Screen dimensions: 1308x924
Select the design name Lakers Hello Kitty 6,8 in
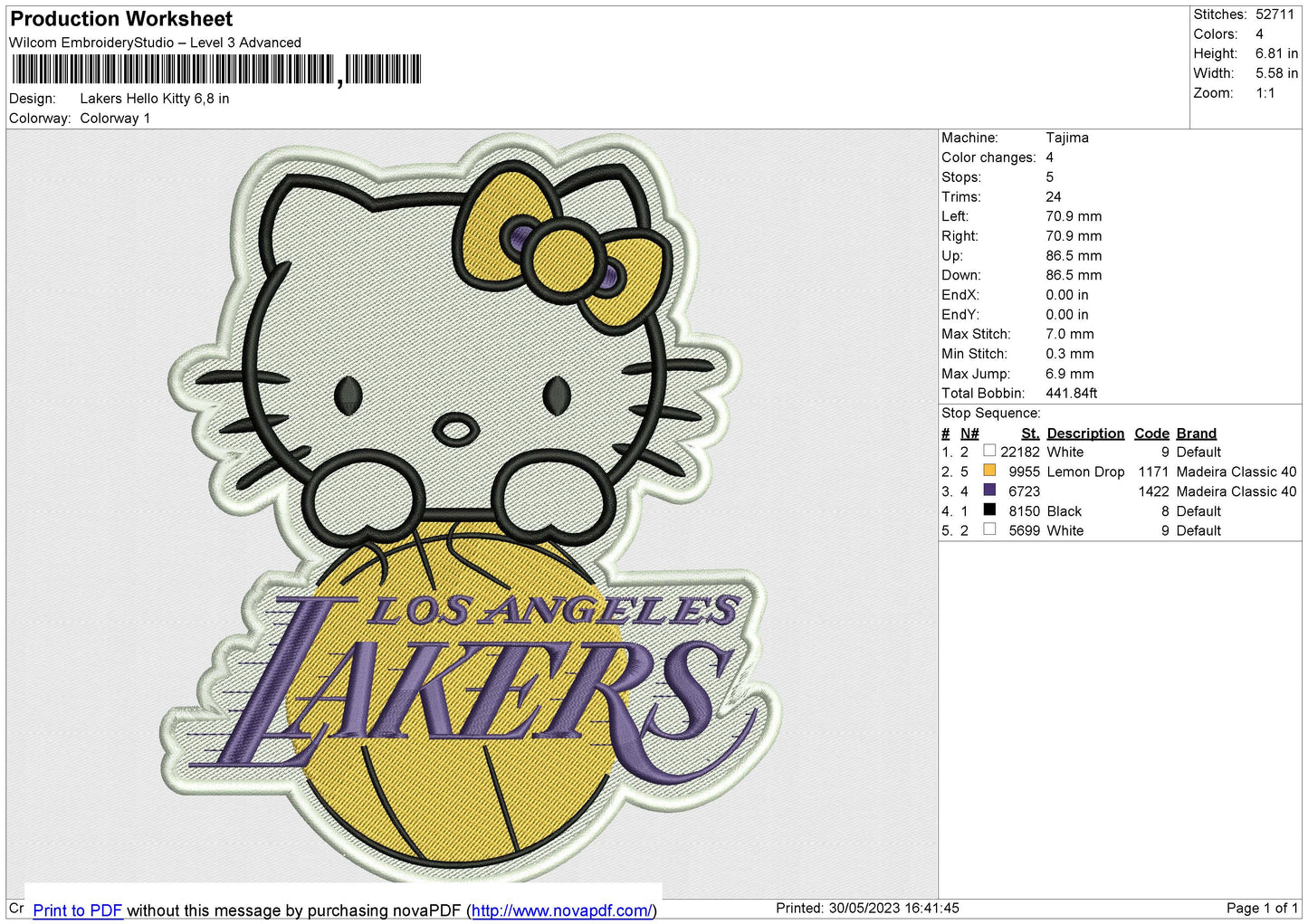[155, 99]
